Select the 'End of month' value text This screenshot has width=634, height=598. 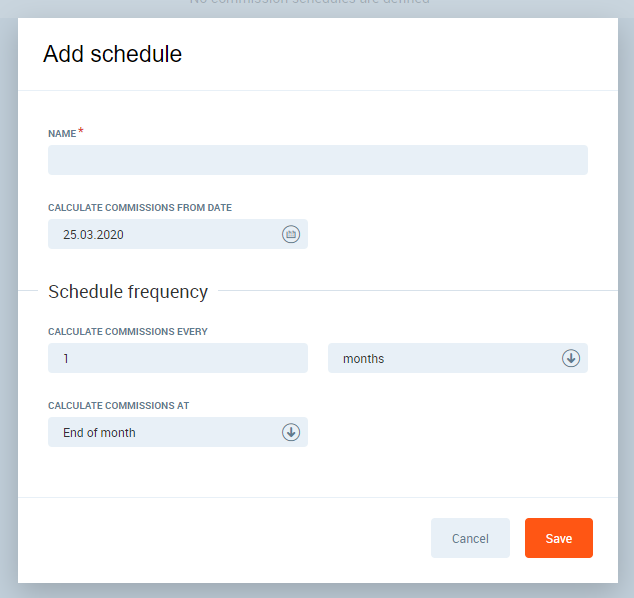pyautogui.click(x=99, y=433)
